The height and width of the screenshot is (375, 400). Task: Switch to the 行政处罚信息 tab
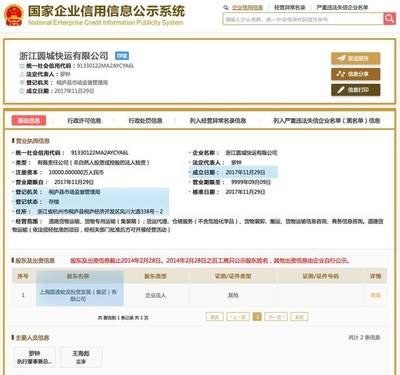(x=146, y=121)
